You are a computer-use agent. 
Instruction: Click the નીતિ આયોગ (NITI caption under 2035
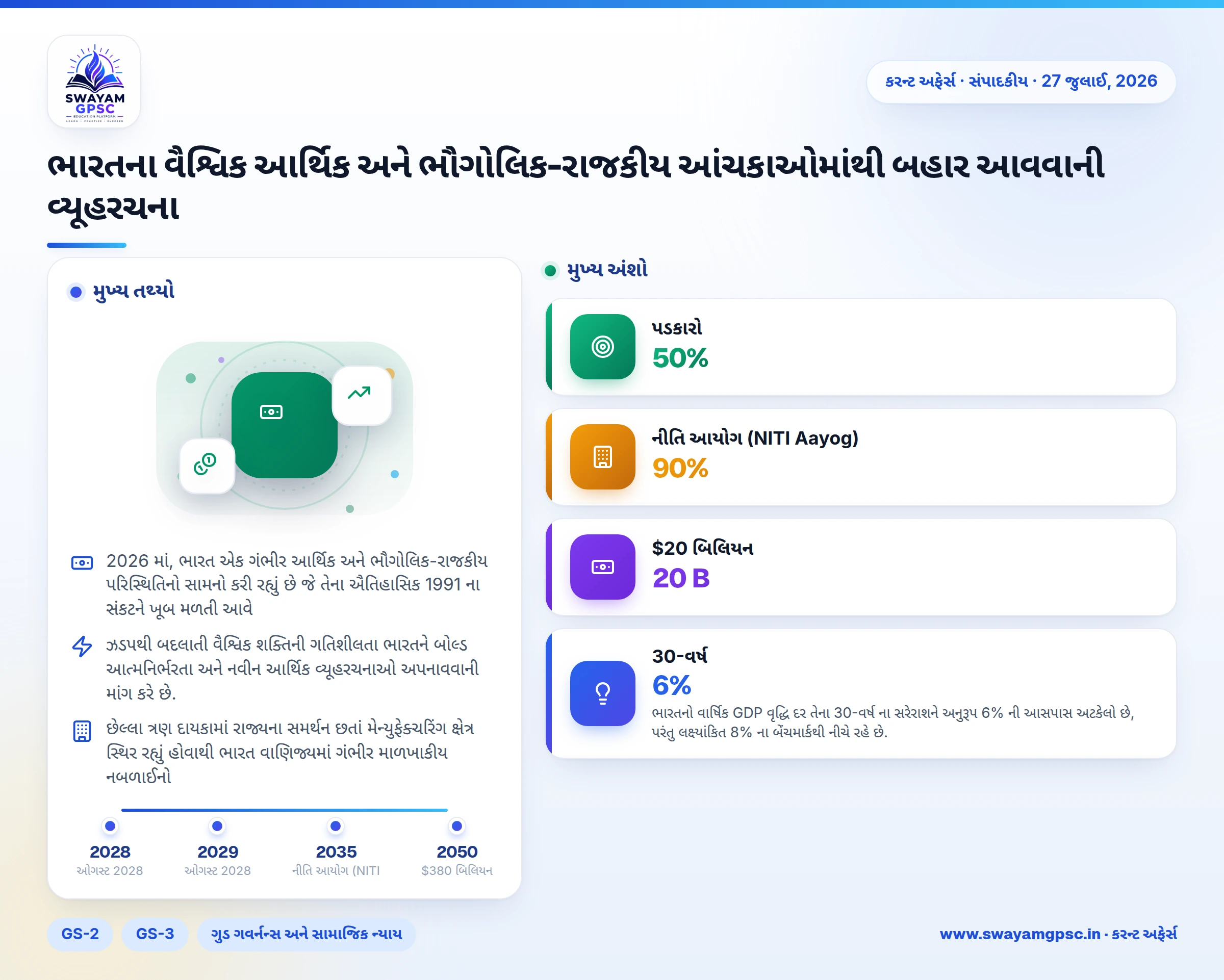(336, 870)
